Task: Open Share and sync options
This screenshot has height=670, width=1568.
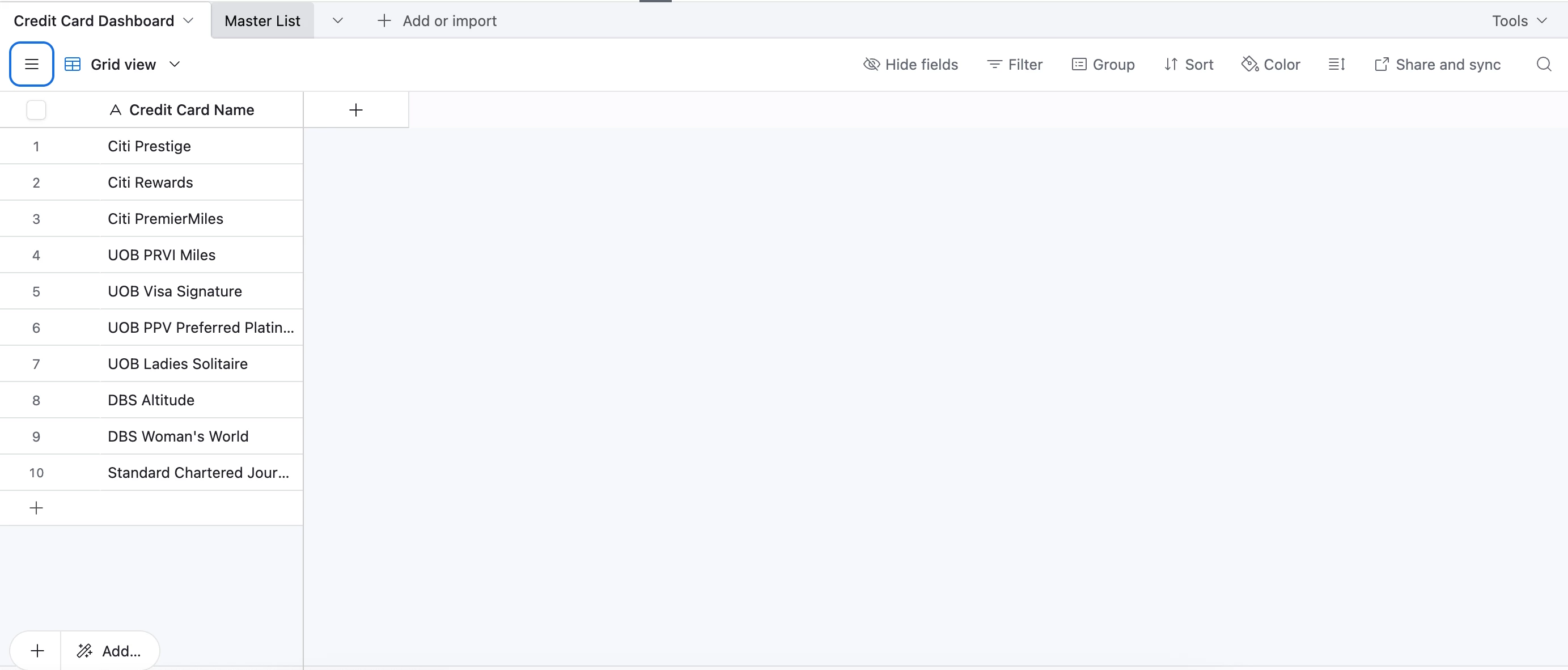Action: (1436, 64)
